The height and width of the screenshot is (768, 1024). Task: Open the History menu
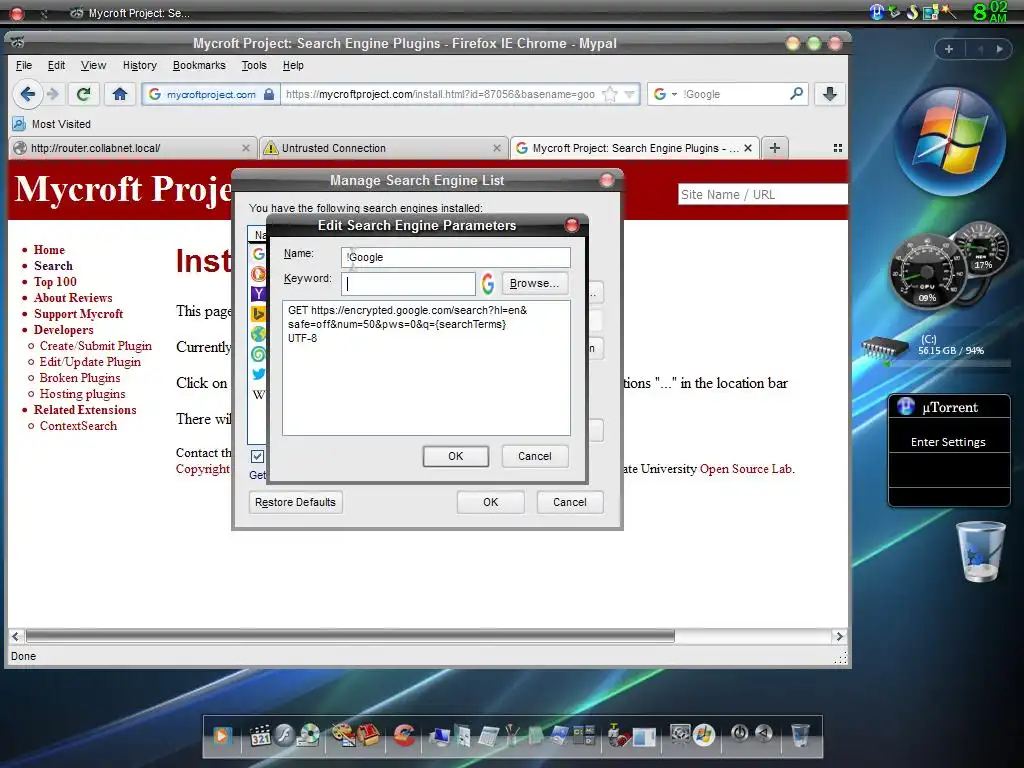140,65
